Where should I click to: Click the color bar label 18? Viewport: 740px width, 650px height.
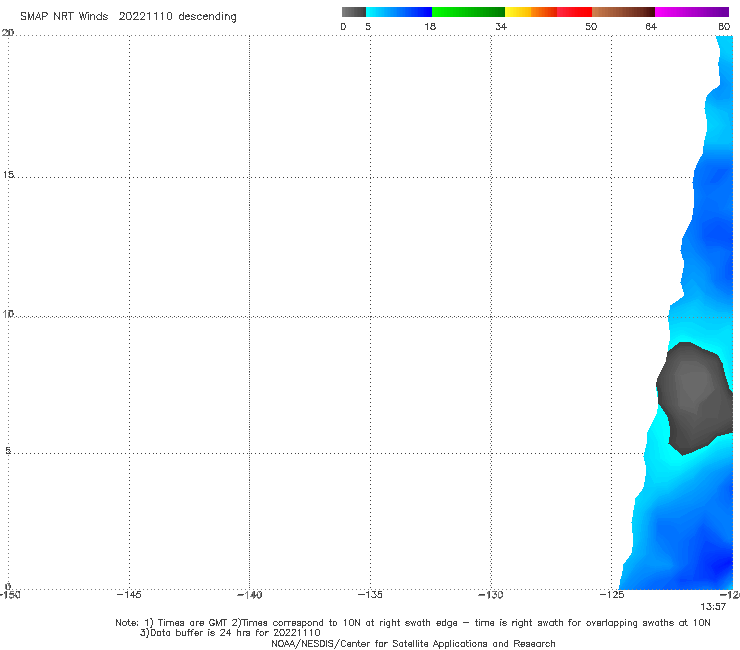pyautogui.click(x=430, y=26)
